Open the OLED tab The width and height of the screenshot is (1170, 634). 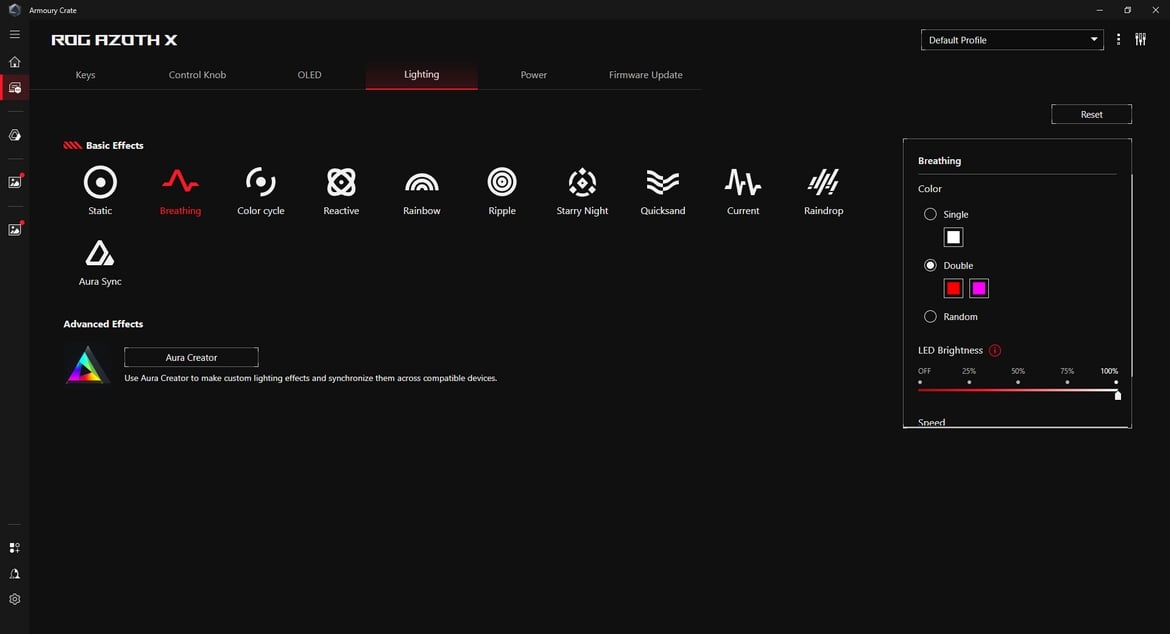point(309,75)
